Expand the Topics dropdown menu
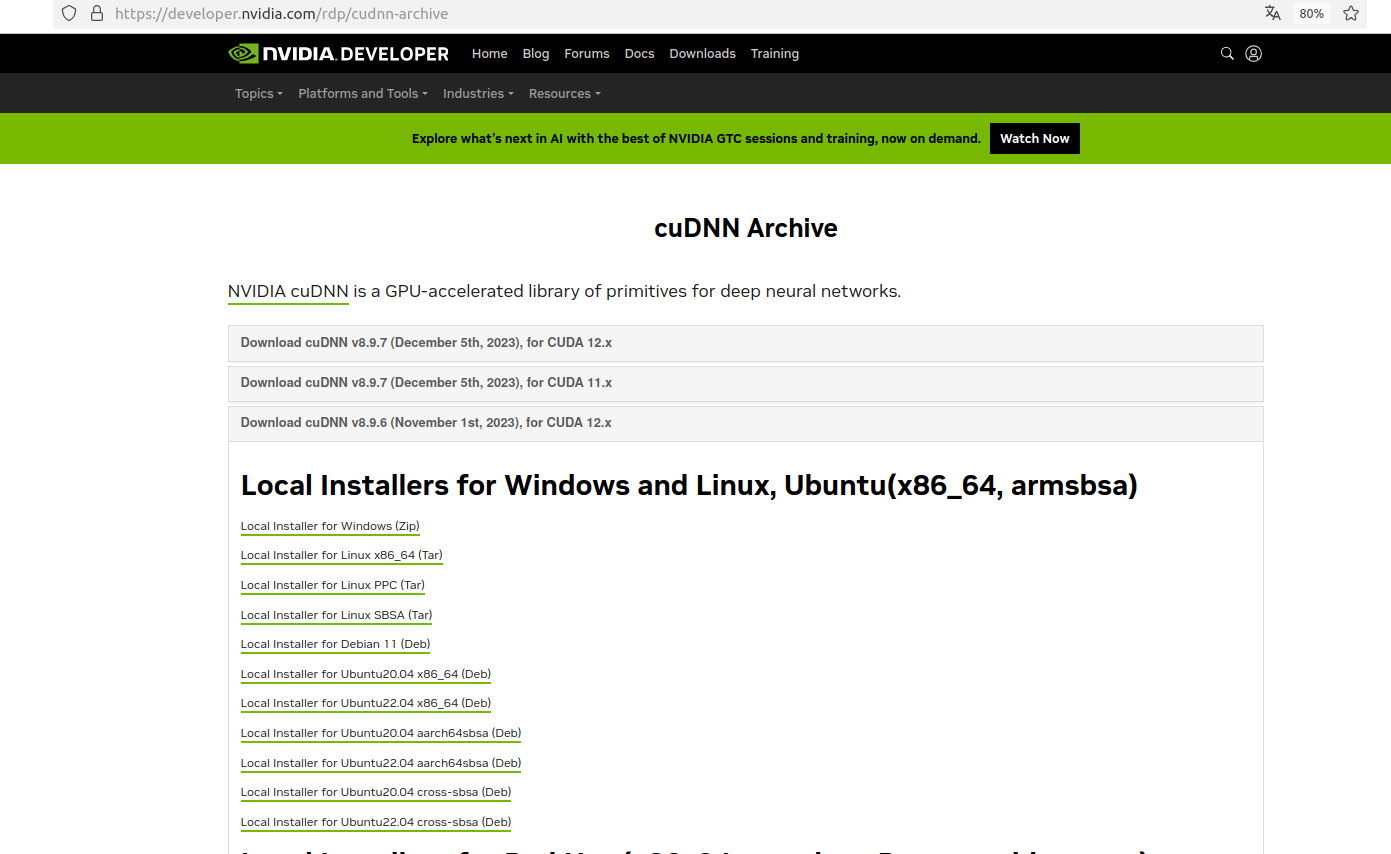 (x=259, y=93)
